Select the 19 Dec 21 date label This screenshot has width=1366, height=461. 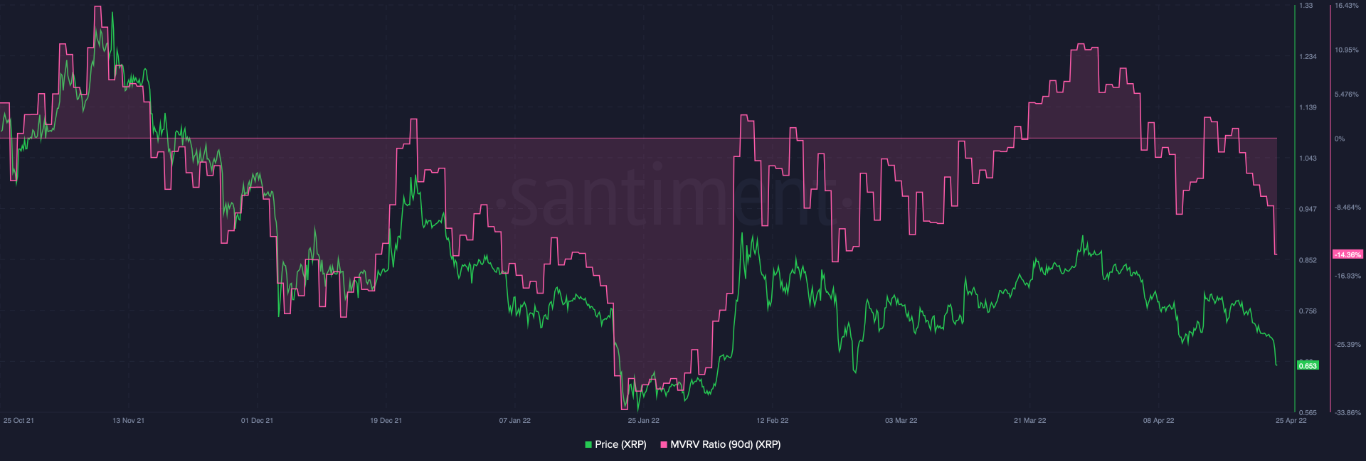[x=385, y=422]
